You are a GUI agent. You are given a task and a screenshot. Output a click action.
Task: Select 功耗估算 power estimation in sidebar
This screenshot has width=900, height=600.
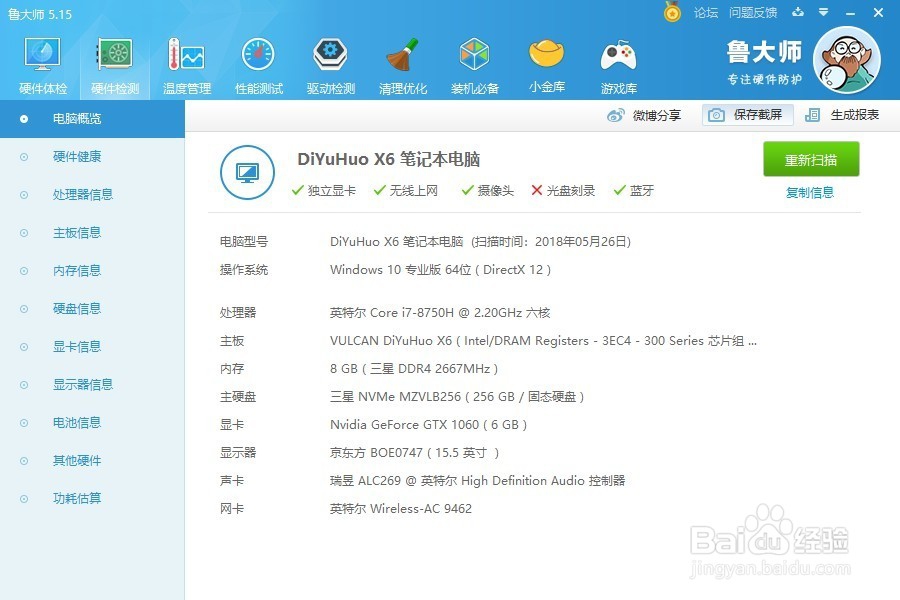pyautogui.click(x=78, y=498)
